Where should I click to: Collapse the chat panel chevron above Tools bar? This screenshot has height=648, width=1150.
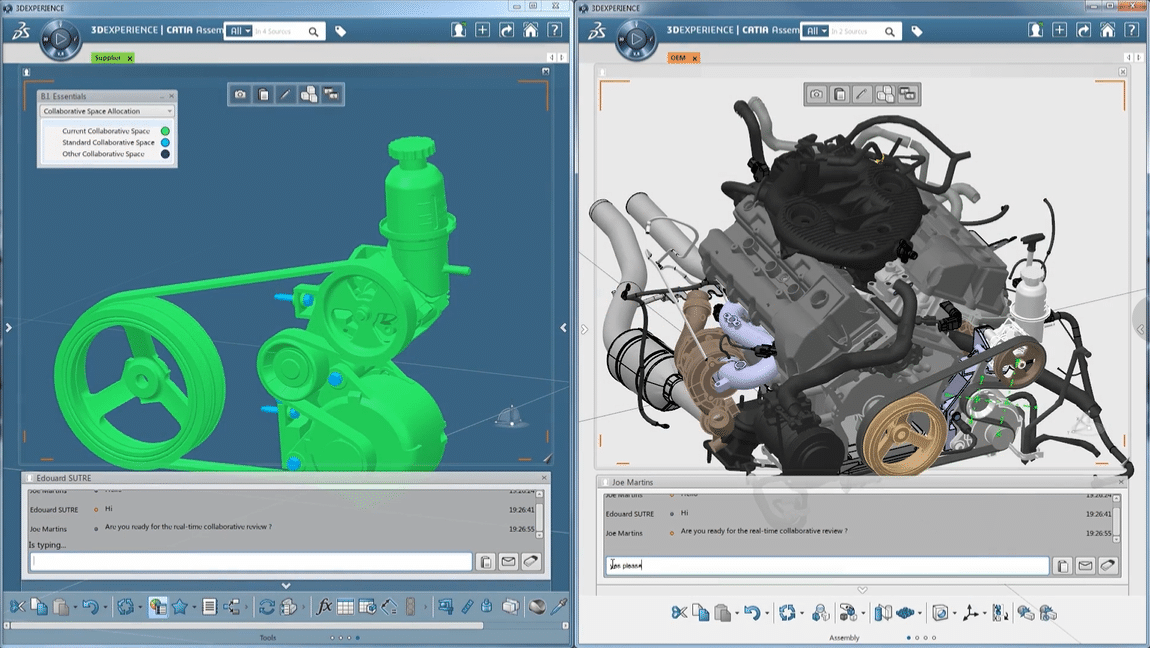(286, 586)
